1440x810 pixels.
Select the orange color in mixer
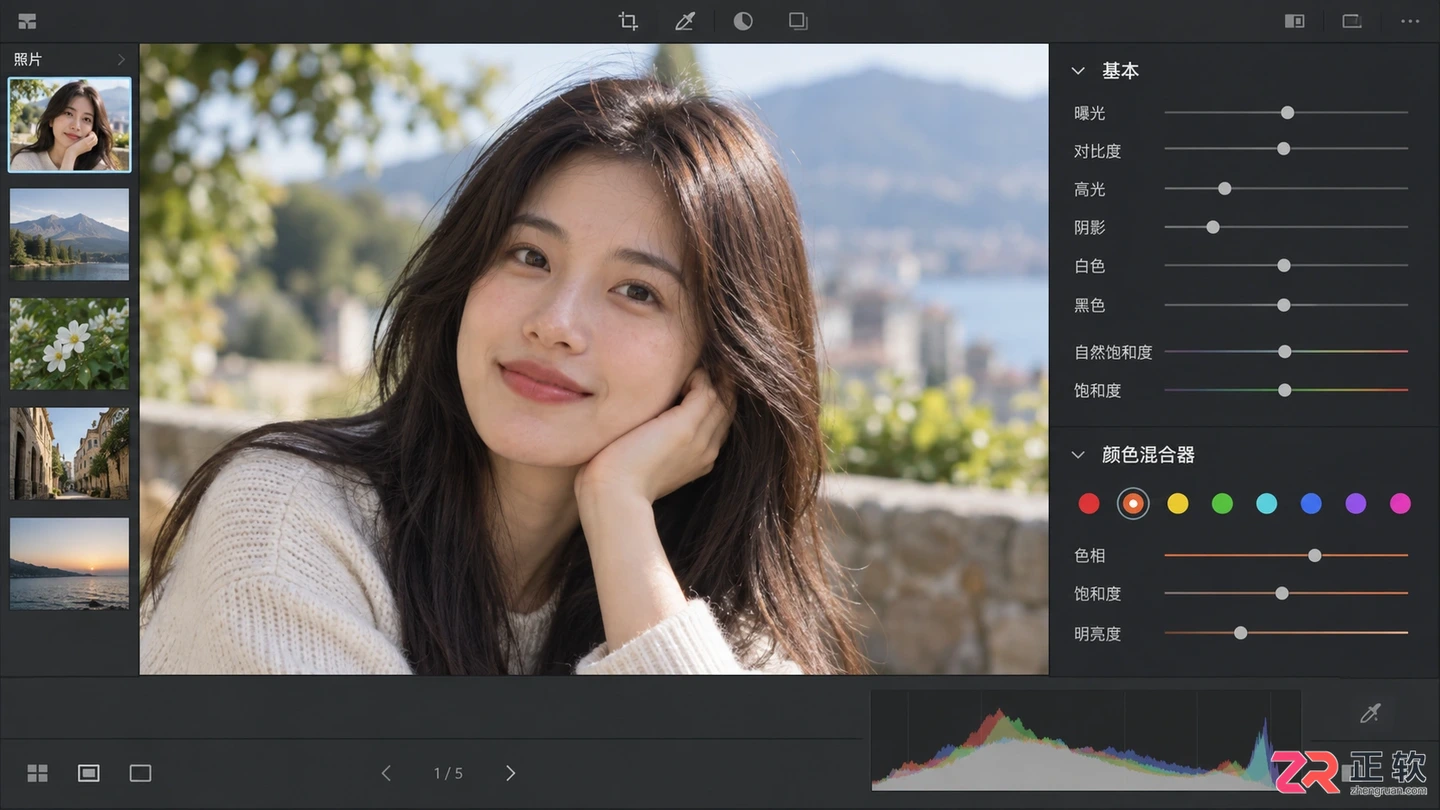tap(1133, 504)
